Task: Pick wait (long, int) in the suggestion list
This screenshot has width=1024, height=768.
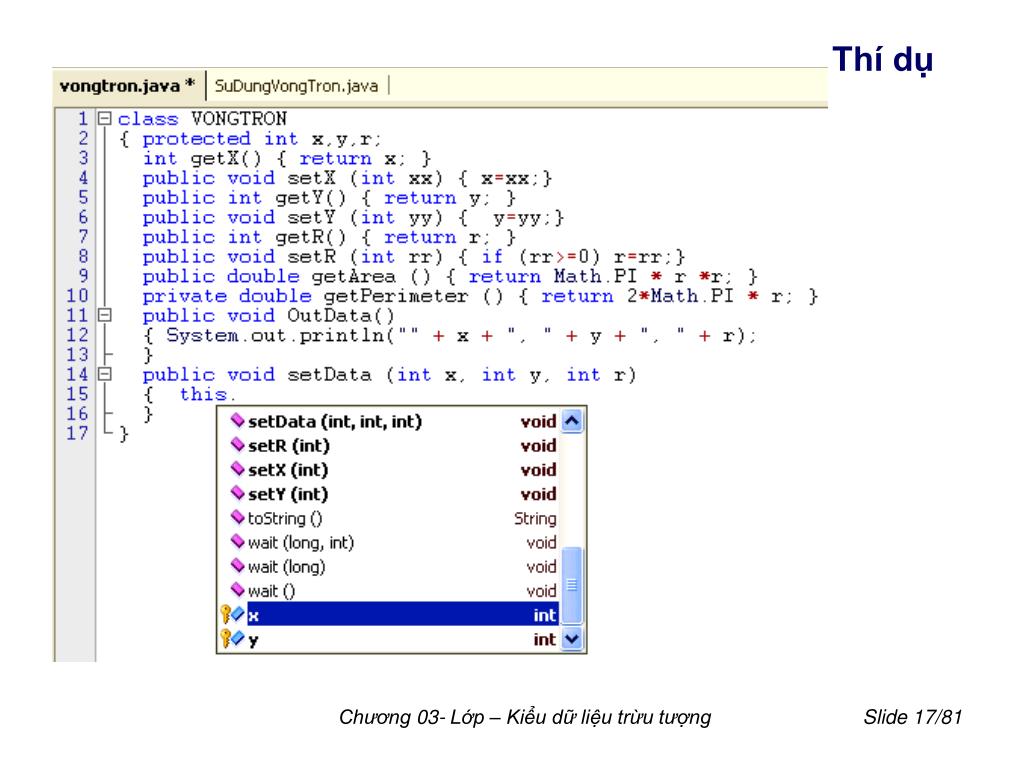Action: [x=390, y=542]
